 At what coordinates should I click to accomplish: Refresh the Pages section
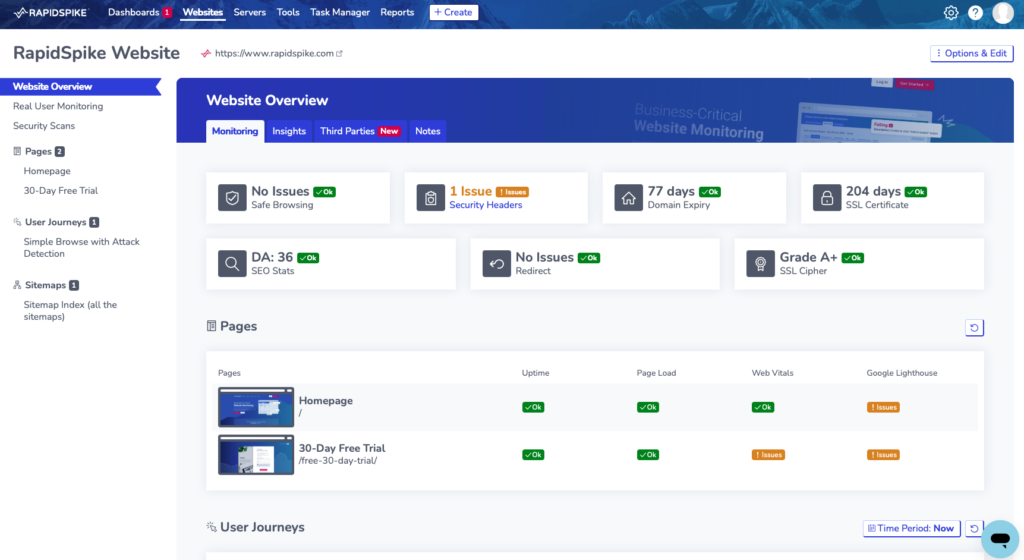[974, 328]
